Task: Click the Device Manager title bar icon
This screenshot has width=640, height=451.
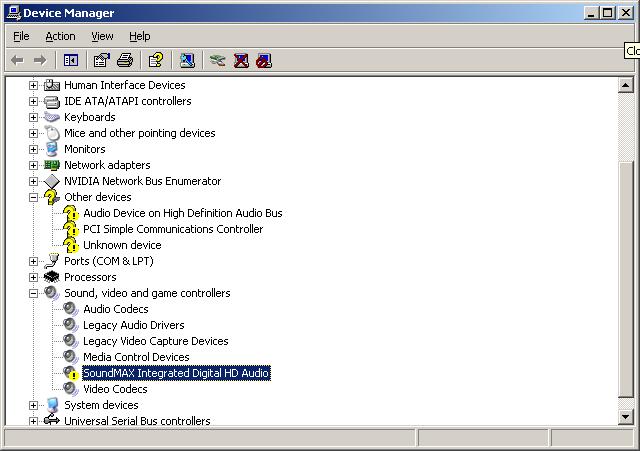Action: point(14,13)
